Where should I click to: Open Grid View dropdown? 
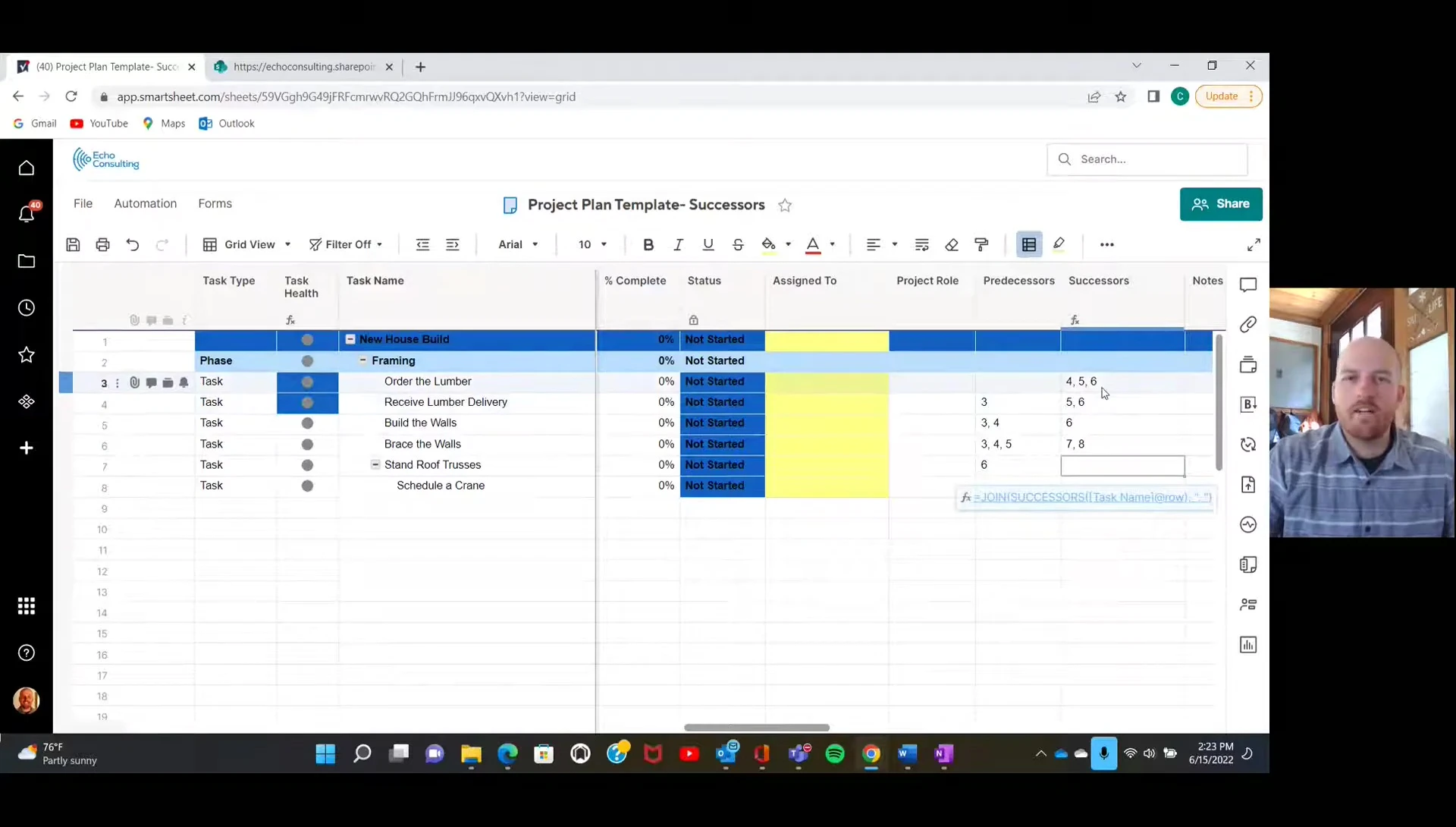247,244
